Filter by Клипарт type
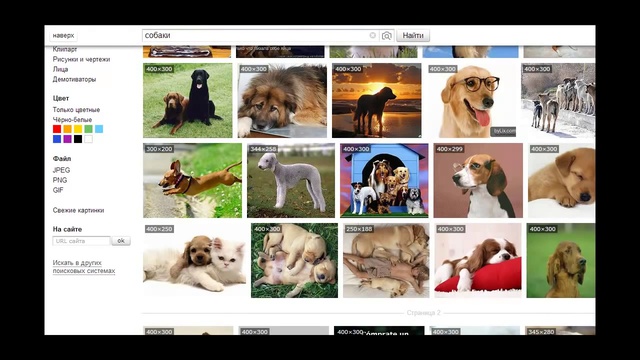 coord(64,49)
